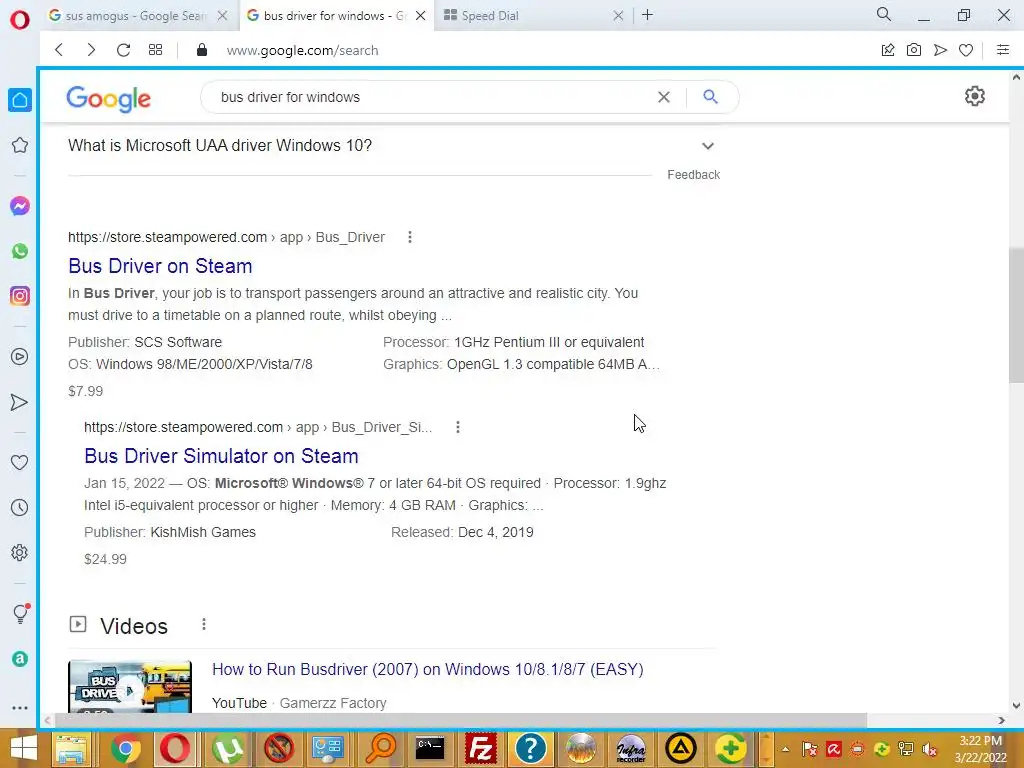This screenshot has height=768, width=1024.
Task: Click the horizontal scrollbar at page bottom
Action: point(460,720)
